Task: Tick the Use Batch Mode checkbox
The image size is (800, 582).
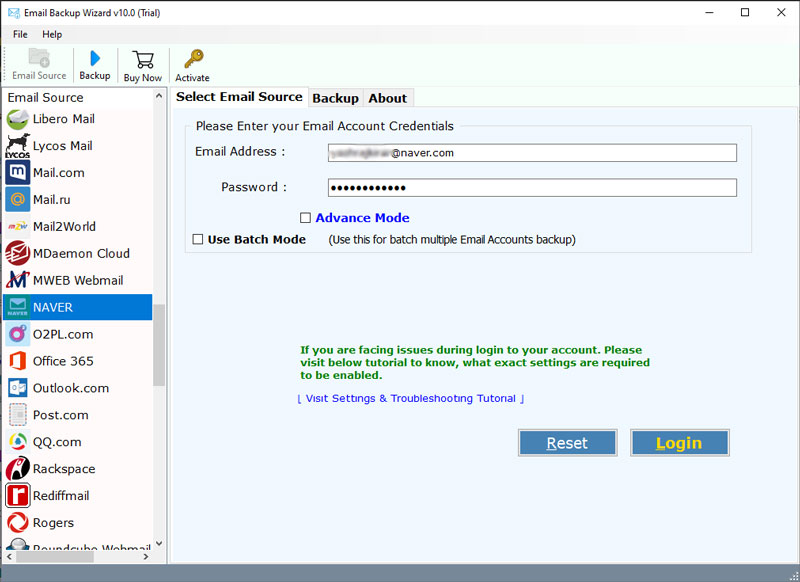Action: 198,240
